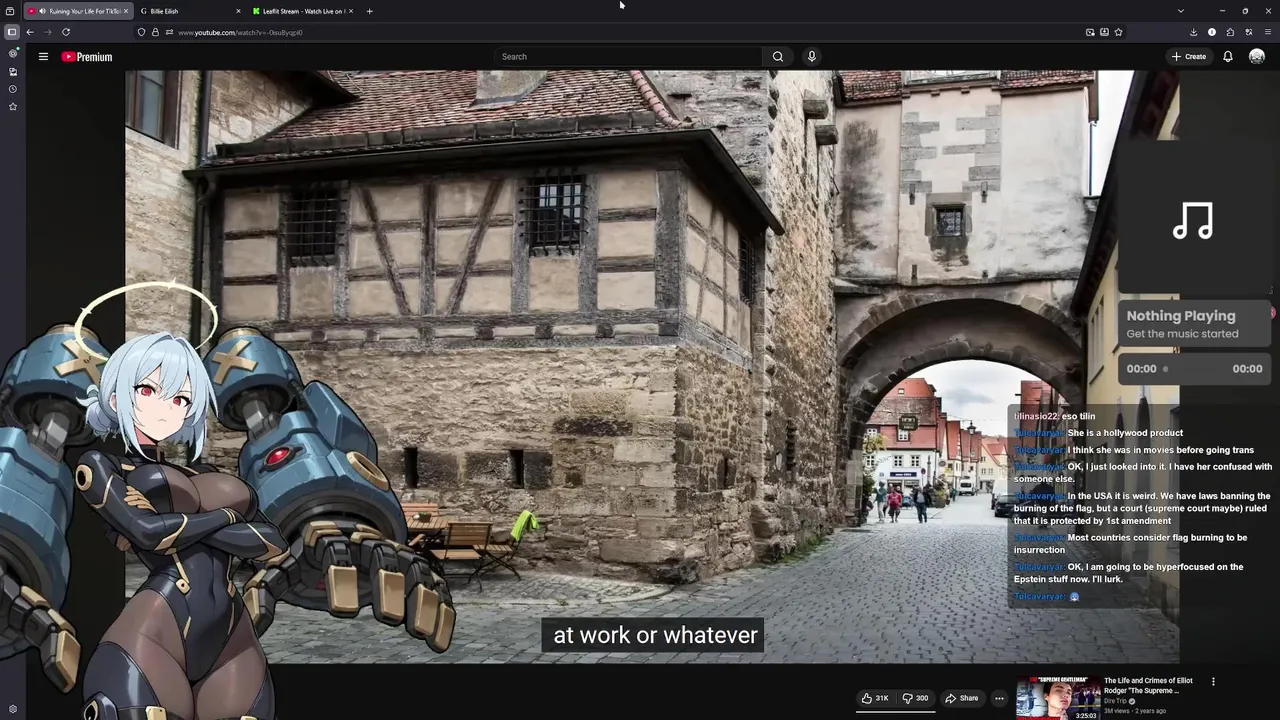Image resolution: width=1280 pixels, height=720 pixels.
Task: Click chat username 'lilinasio22'
Action: tap(1035, 416)
